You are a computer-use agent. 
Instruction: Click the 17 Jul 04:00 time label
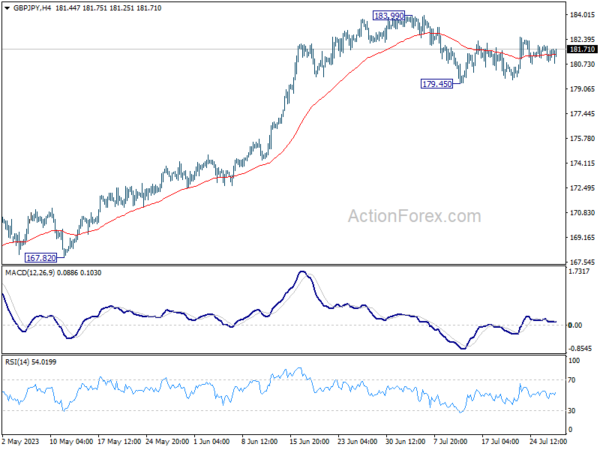(x=500, y=442)
